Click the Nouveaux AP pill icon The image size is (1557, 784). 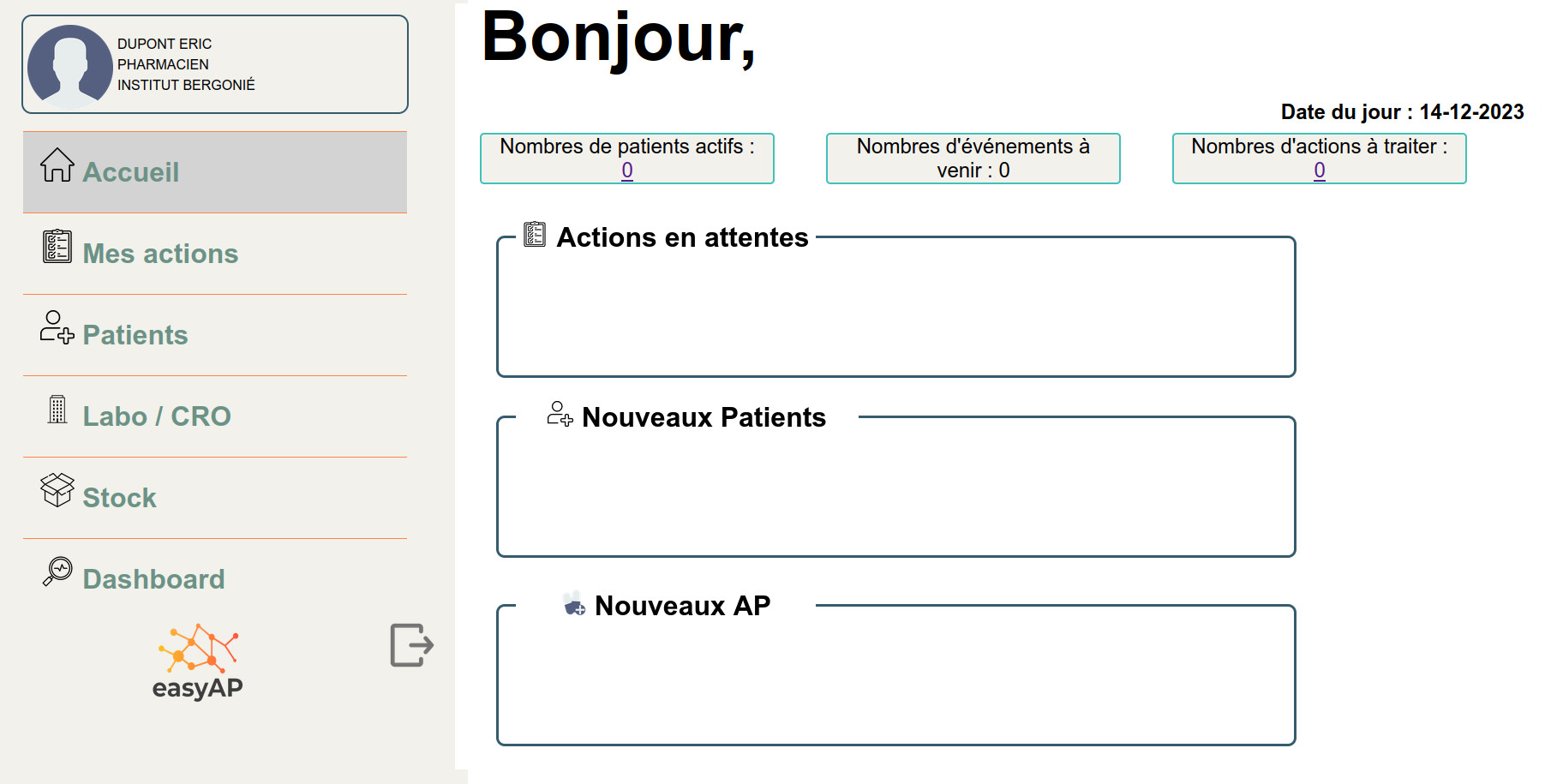pos(574,603)
